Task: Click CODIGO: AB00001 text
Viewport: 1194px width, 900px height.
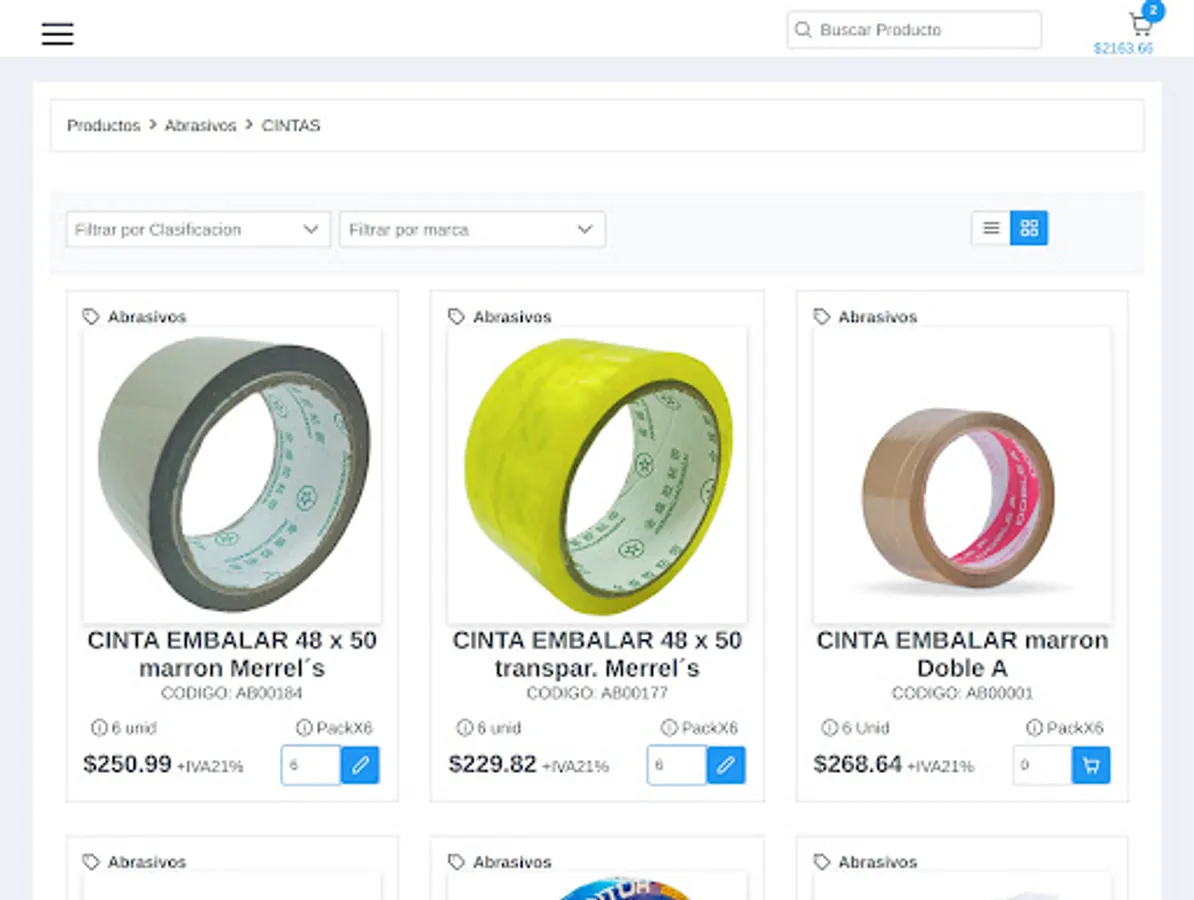Action: point(963,693)
